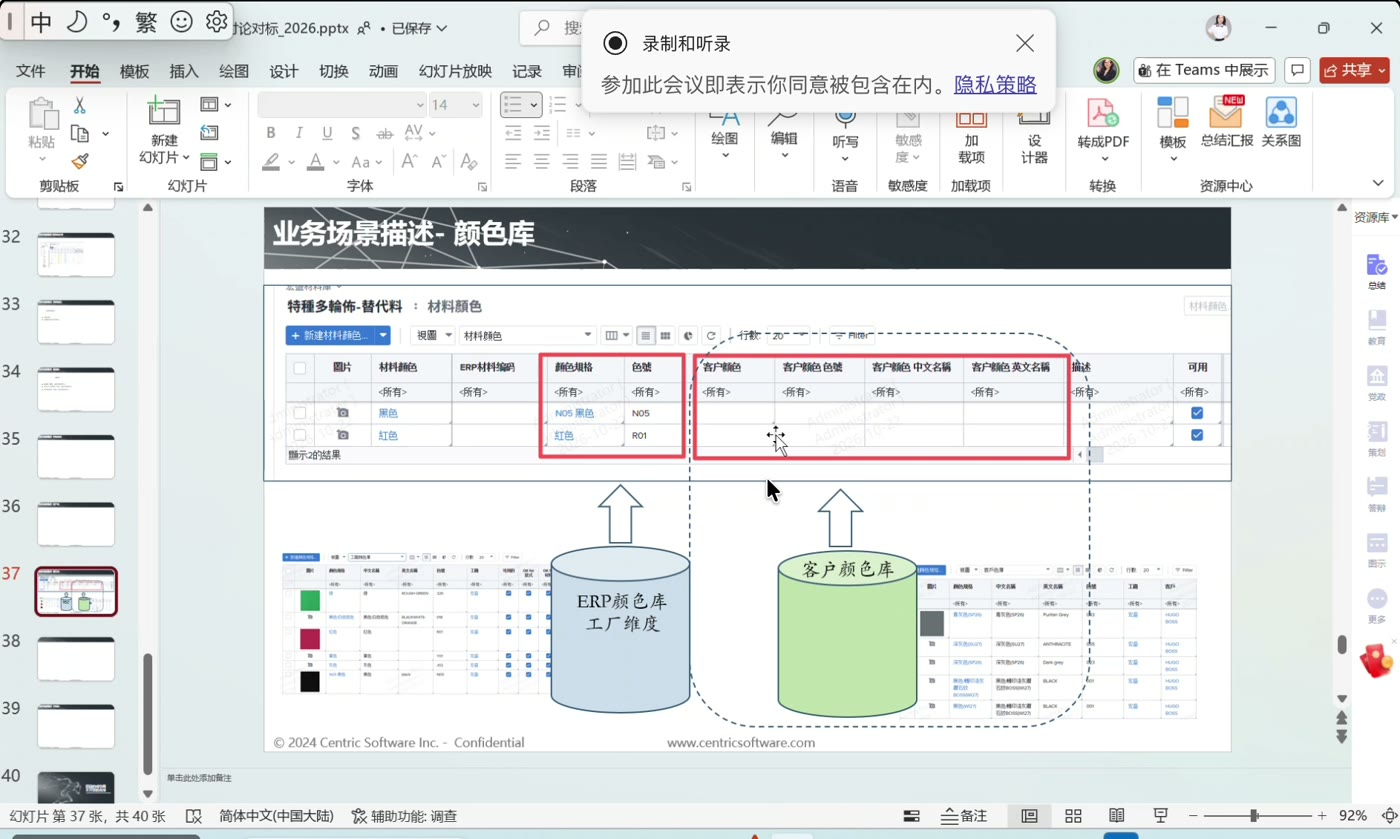Open the 关系图 relationship diagram icon
The width and height of the screenshot is (1400, 839).
click(x=1281, y=112)
